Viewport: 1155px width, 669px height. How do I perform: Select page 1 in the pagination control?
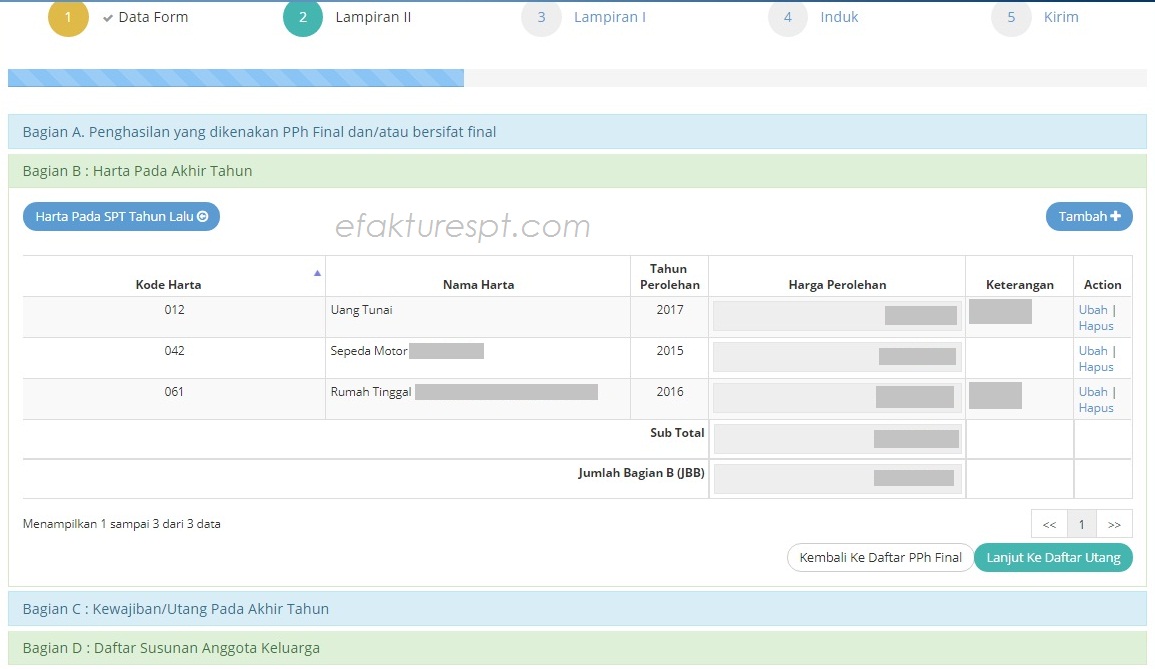(1081, 523)
